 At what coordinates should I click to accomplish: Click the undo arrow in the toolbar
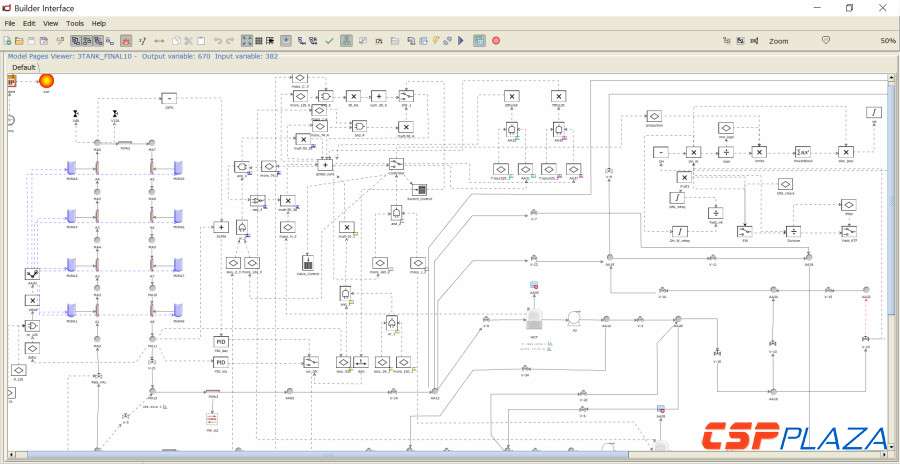coord(218,41)
